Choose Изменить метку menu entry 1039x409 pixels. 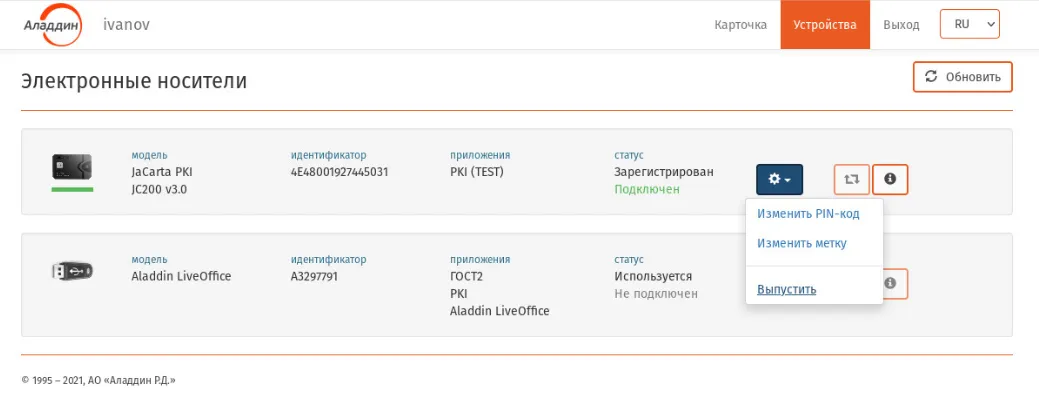[x=802, y=243]
